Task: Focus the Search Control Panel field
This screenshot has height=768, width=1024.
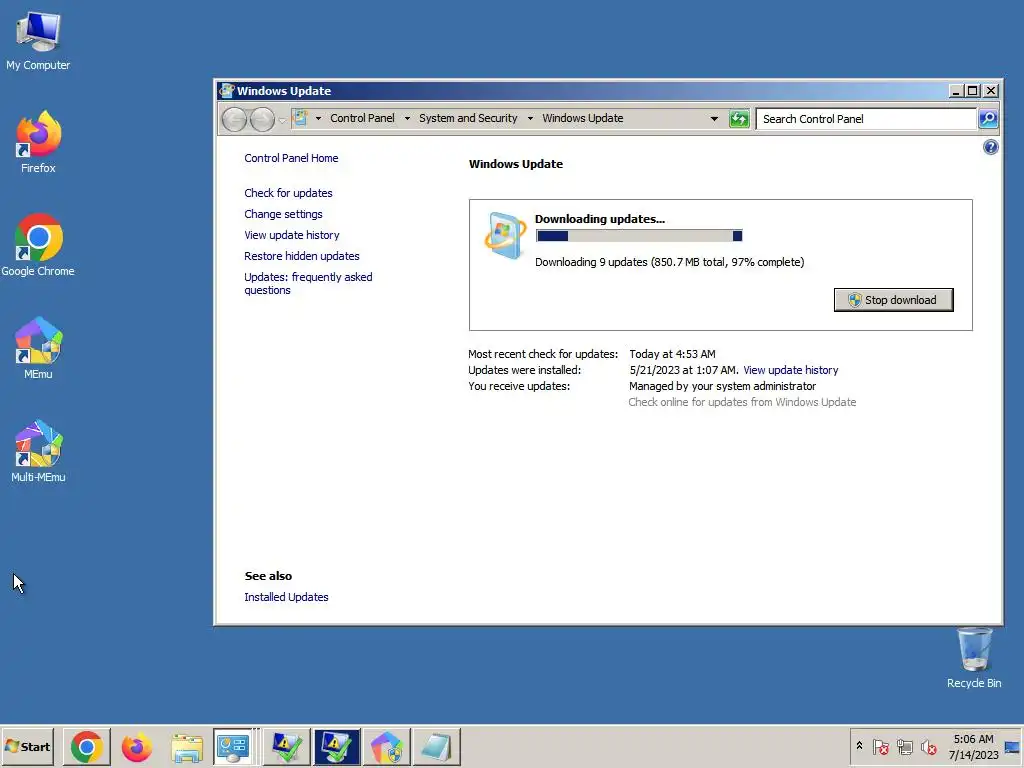Action: point(865,119)
